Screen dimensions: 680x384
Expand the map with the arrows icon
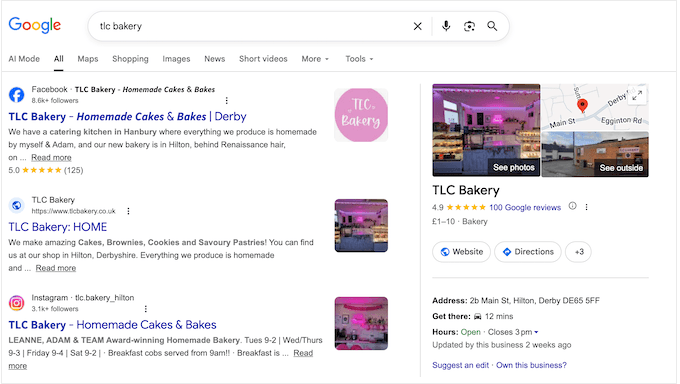click(637, 95)
